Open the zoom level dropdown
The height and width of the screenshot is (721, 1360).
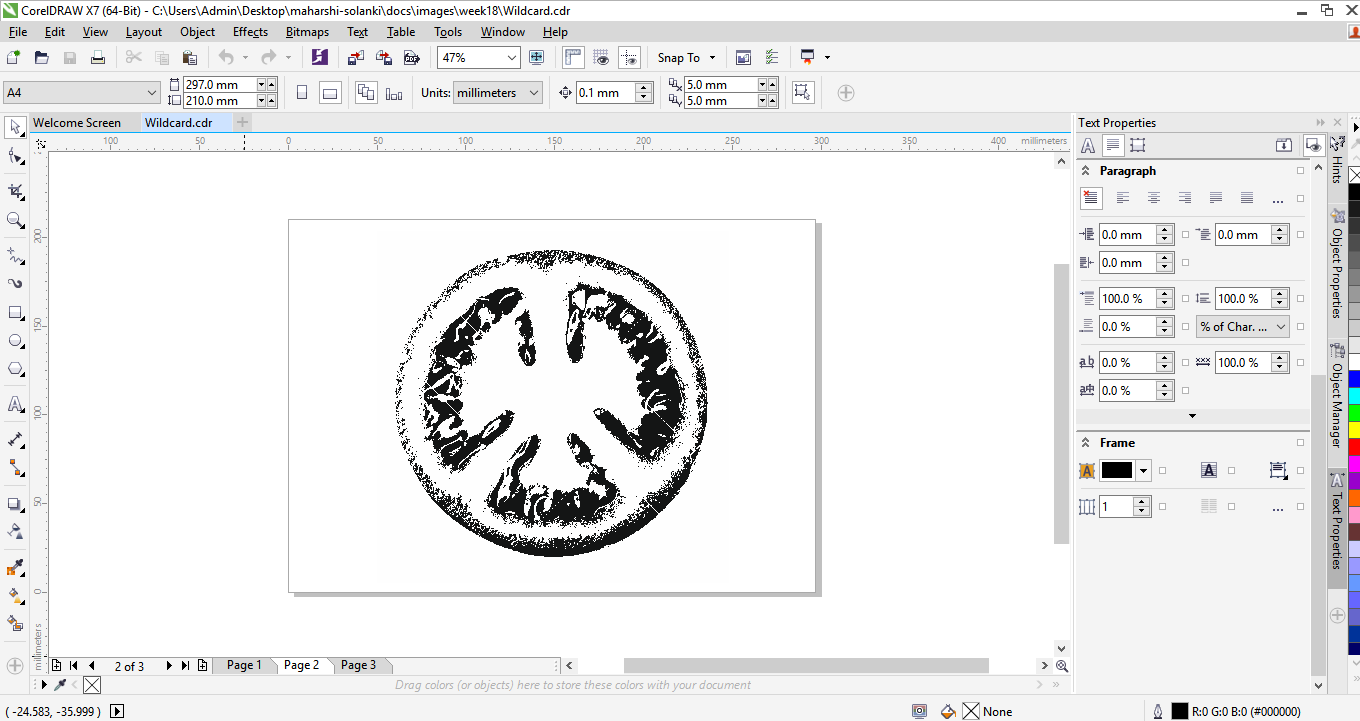click(512, 58)
